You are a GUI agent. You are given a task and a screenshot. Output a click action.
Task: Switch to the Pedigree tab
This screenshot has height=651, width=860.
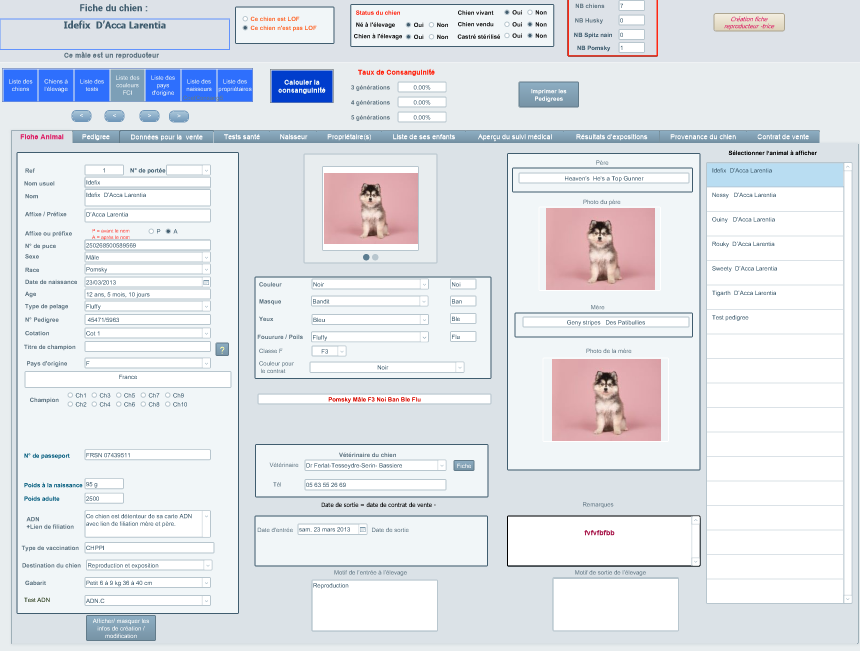(x=96, y=136)
